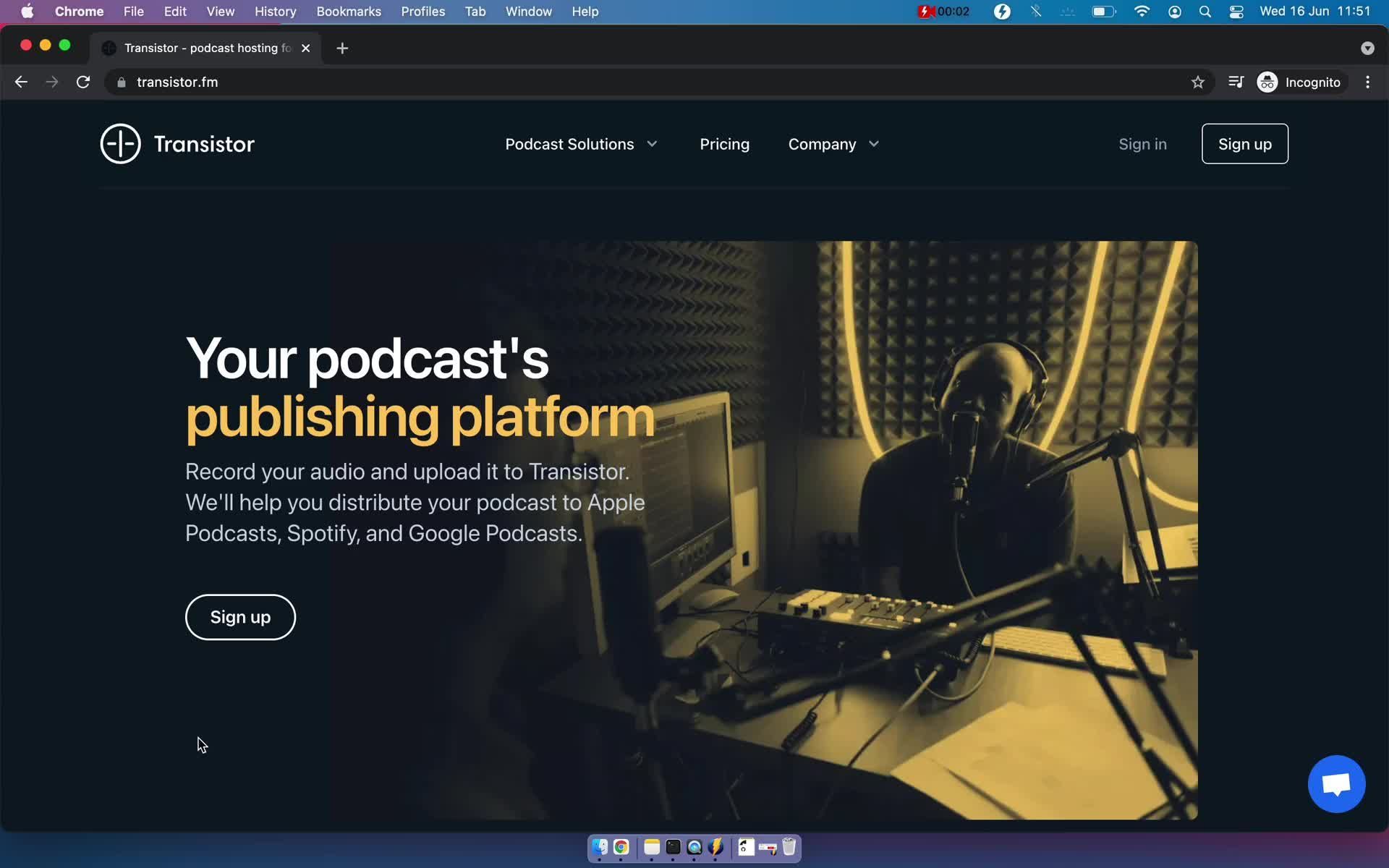
Task: Open Chrome's three-dot menu
Action: pyautogui.click(x=1367, y=82)
